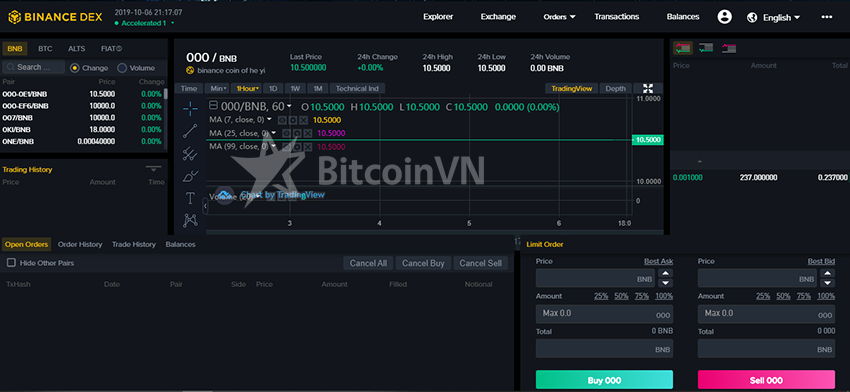This screenshot has width=850, height=392.
Task: Click the buy Amount input field
Action: (x=604, y=314)
